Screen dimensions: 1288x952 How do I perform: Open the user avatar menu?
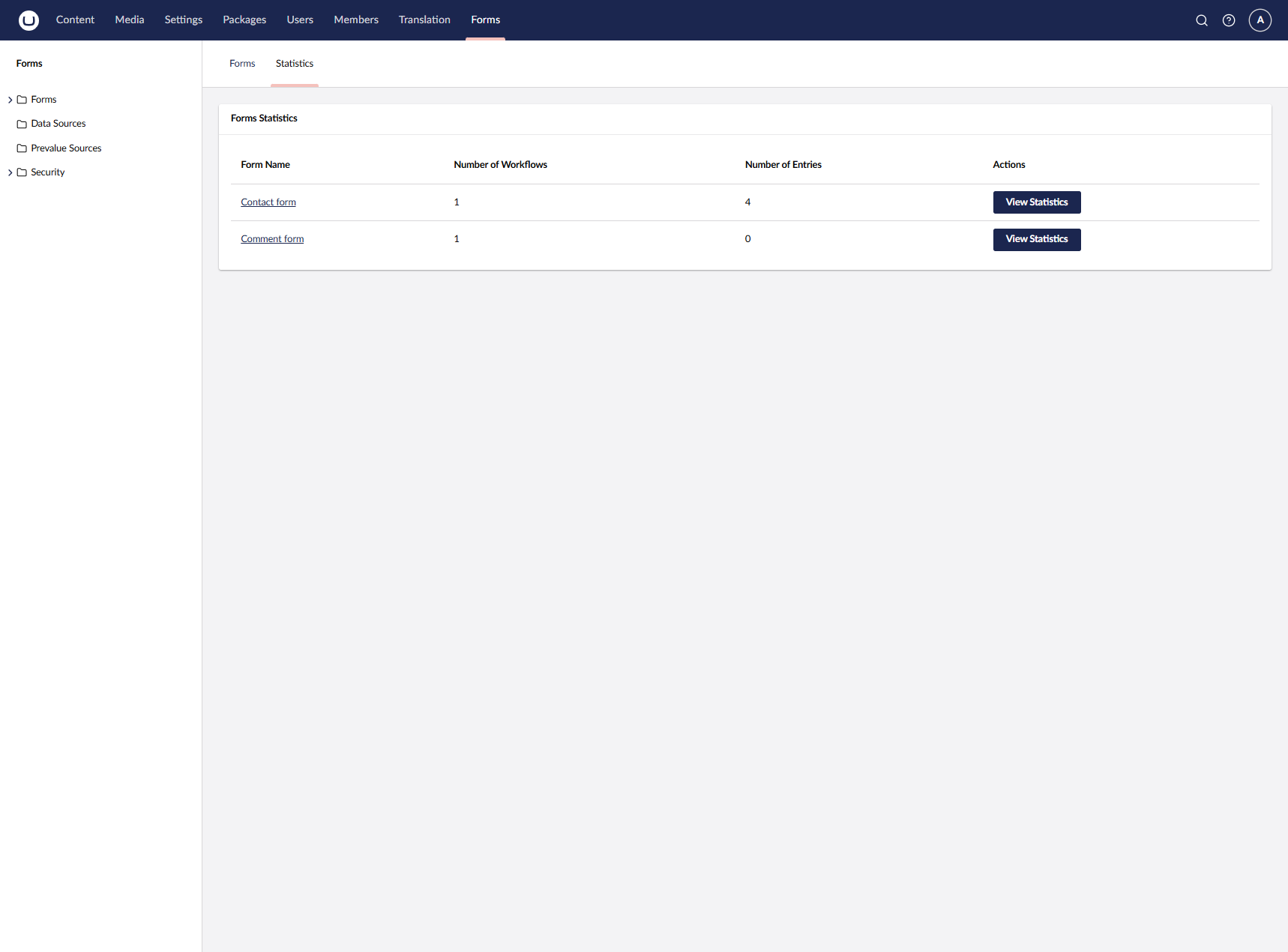click(x=1260, y=20)
